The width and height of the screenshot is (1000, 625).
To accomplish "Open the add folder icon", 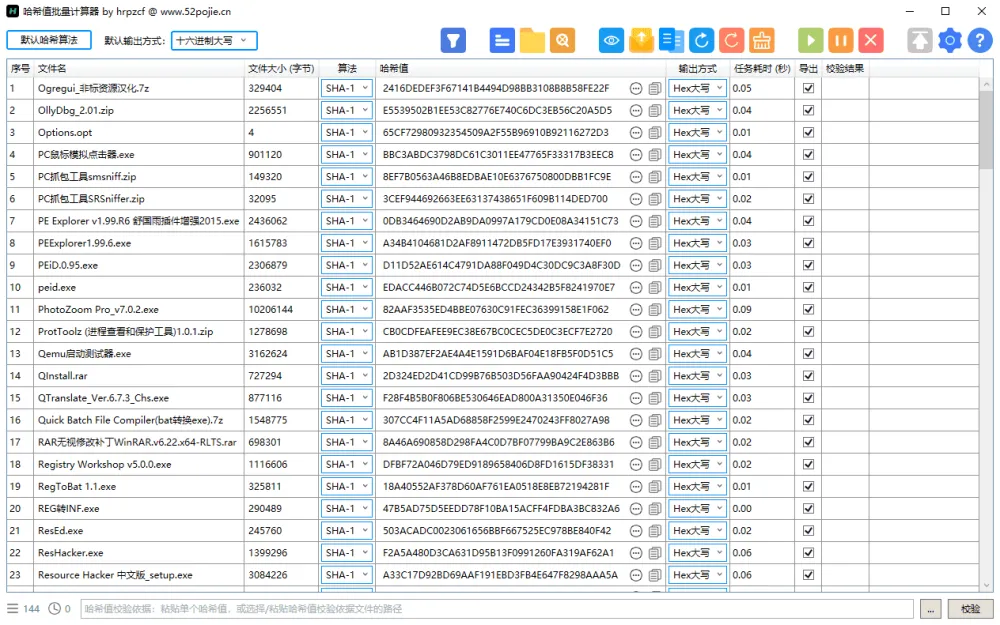I will 531,40.
